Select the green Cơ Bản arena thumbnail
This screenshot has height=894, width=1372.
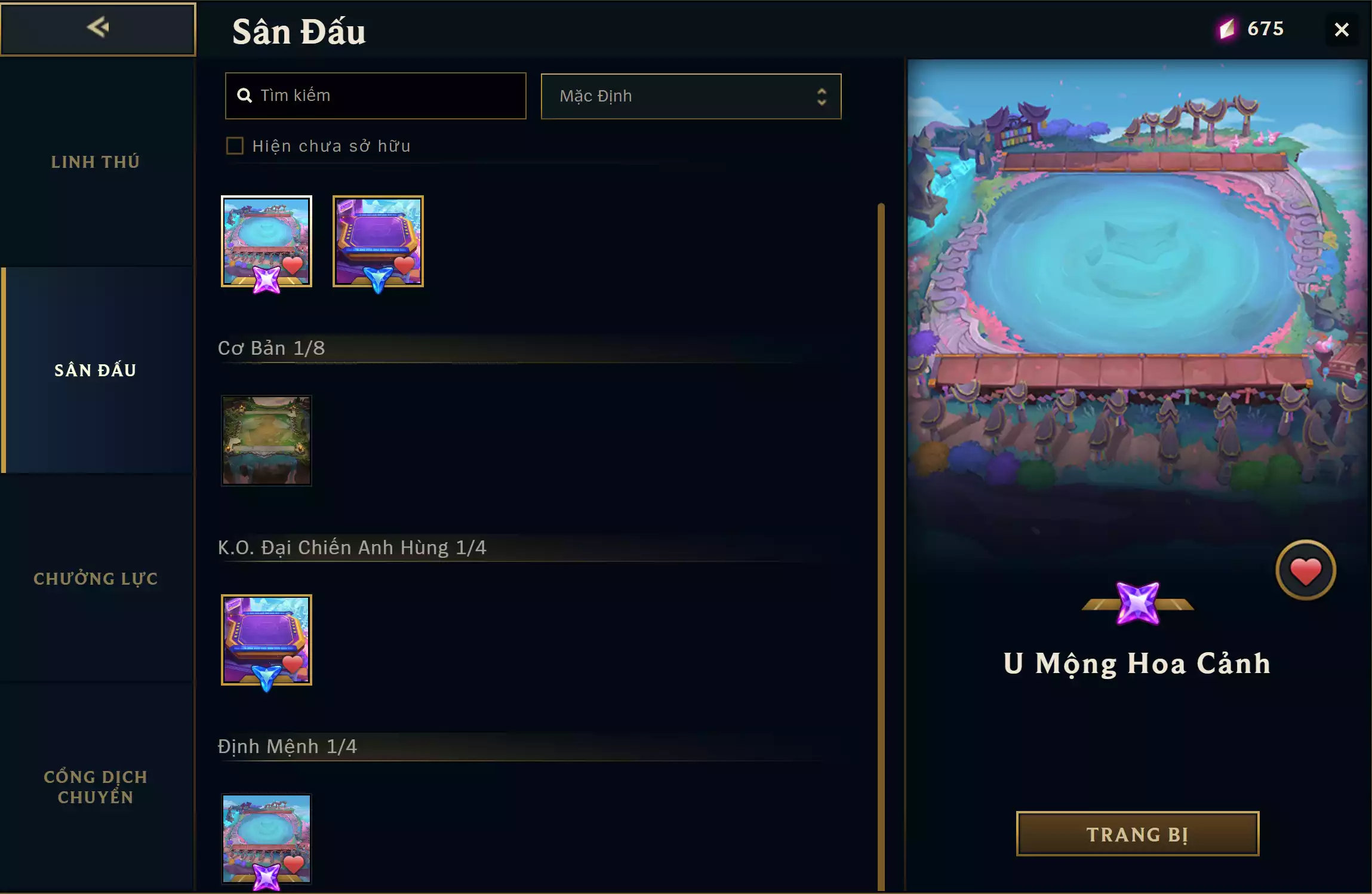266,440
